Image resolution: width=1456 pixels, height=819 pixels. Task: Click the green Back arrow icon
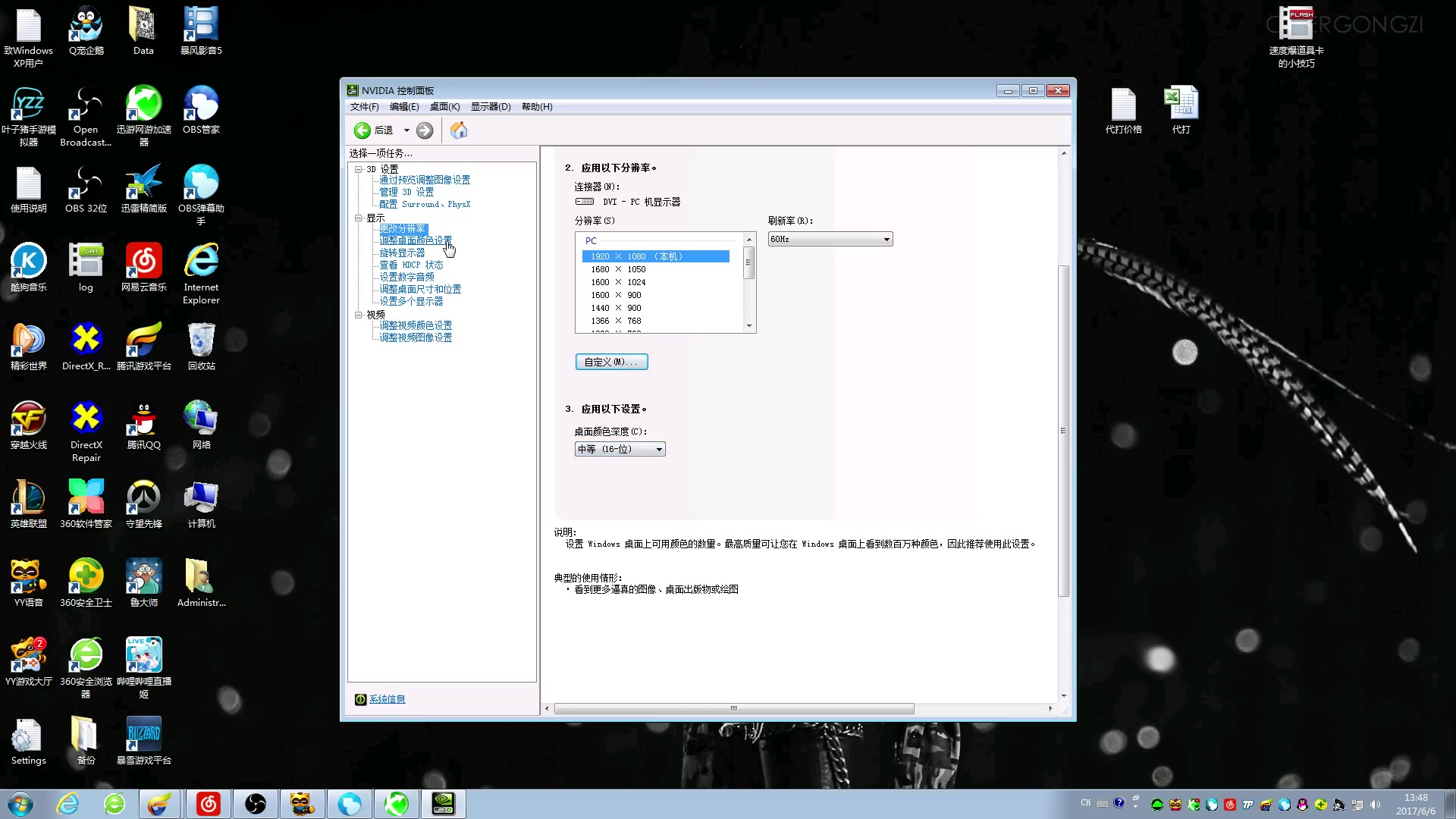coord(362,130)
